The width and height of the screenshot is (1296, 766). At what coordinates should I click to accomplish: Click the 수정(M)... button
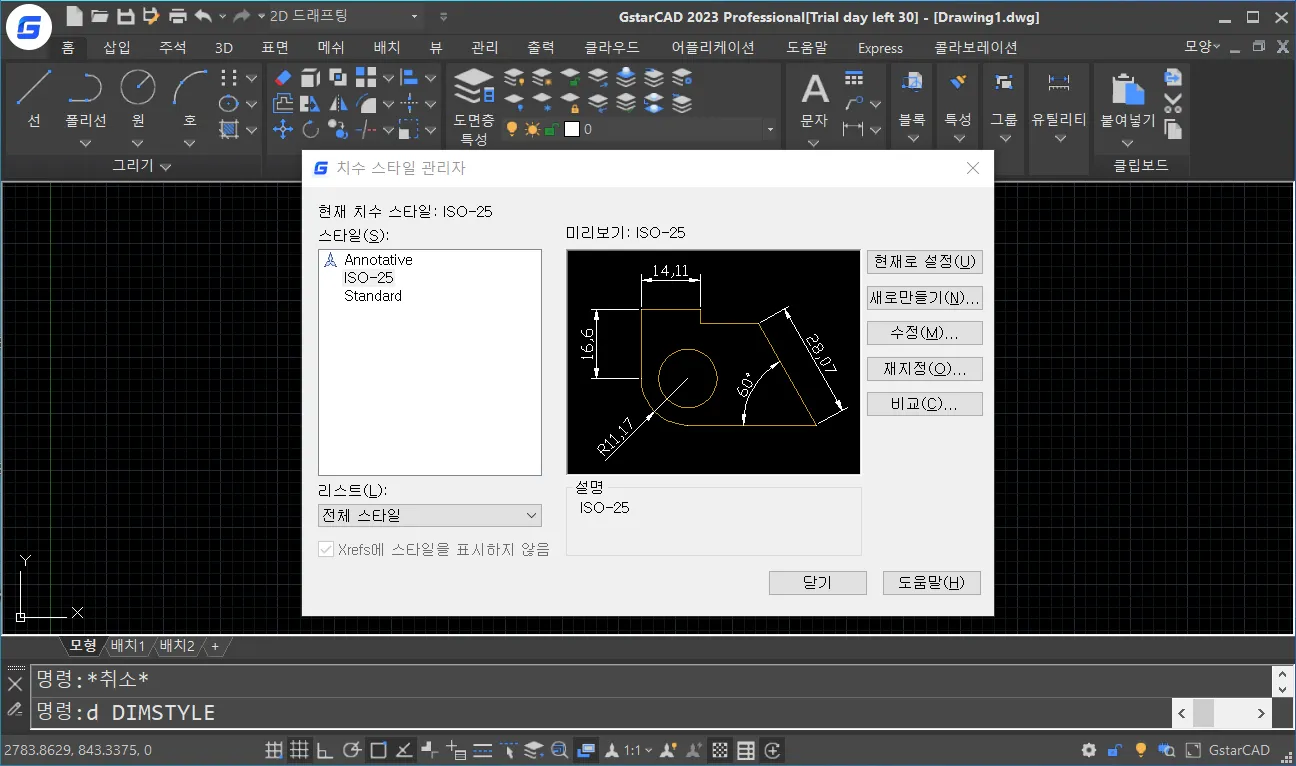tap(925, 333)
